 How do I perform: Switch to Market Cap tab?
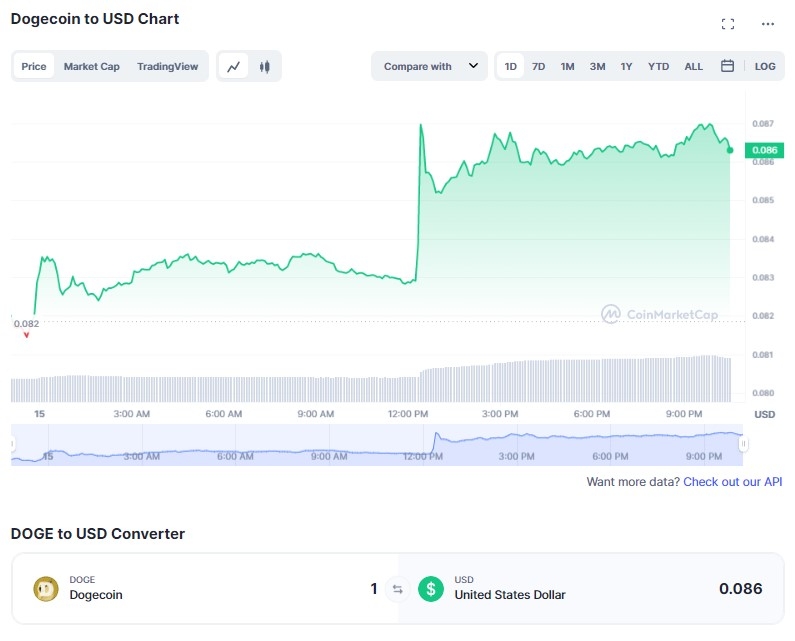92,66
